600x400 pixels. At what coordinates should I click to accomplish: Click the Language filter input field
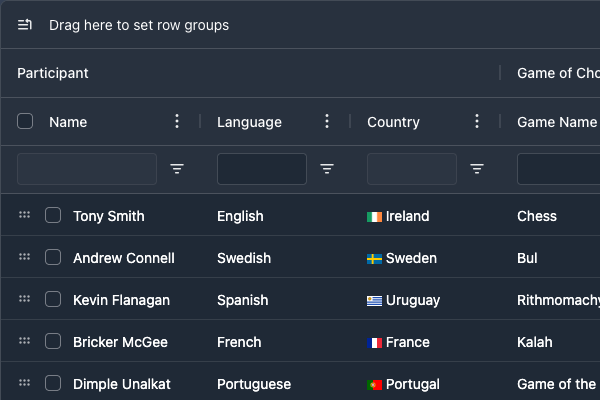pos(262,169)
